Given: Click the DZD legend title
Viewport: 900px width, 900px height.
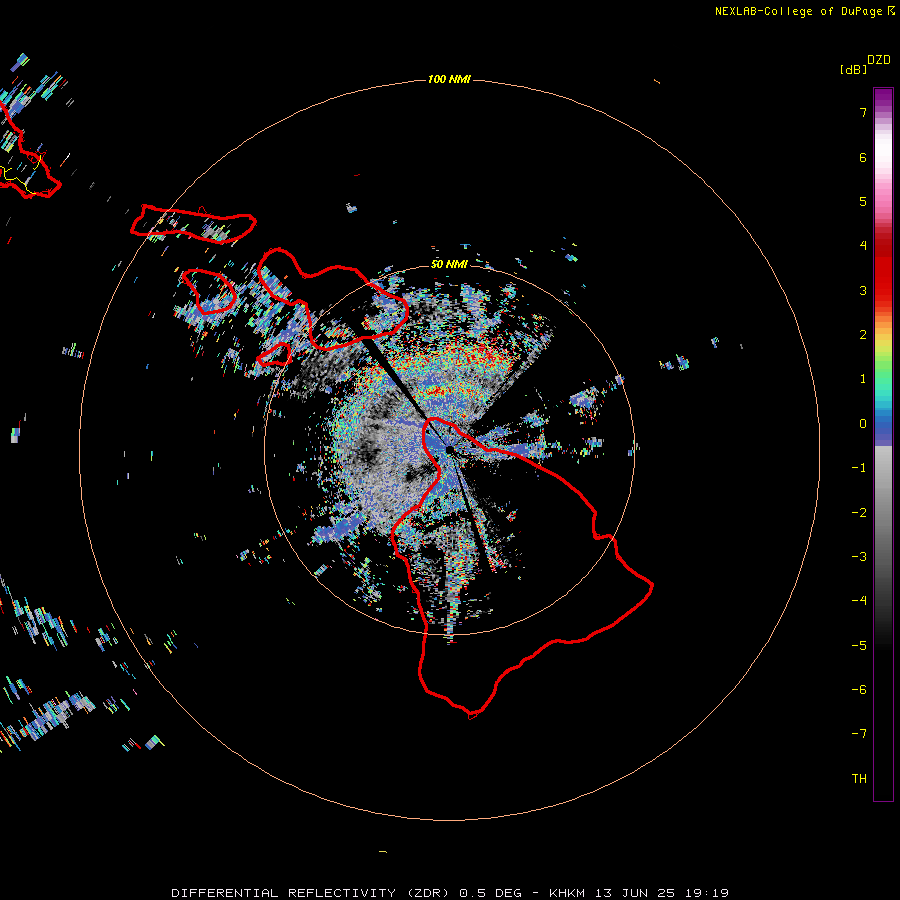Looking at the screenshot, I should 879,60.
